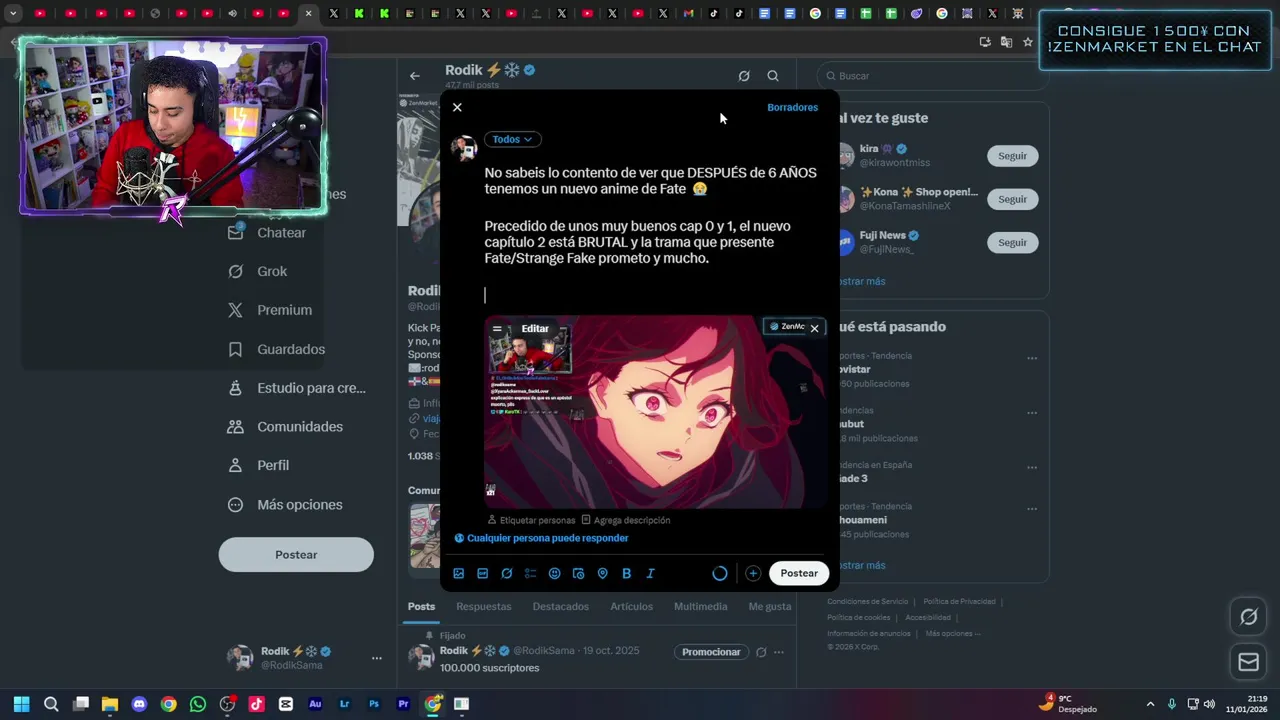Switch to the Multimedia profile tab

point(701,606)
